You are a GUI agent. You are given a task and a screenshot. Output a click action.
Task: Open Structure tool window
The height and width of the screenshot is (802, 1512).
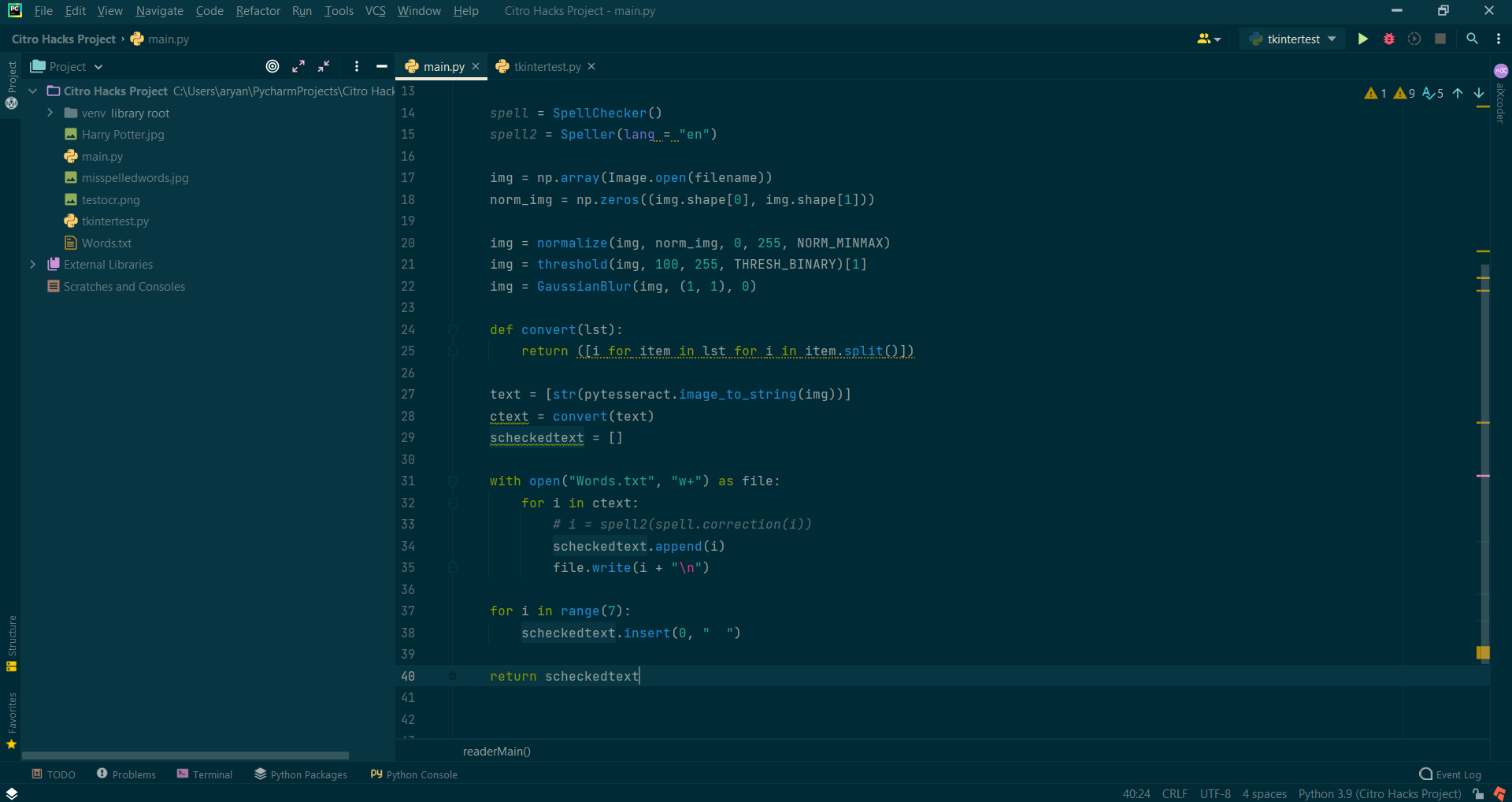pyautogui.click(x=11, y=643)
